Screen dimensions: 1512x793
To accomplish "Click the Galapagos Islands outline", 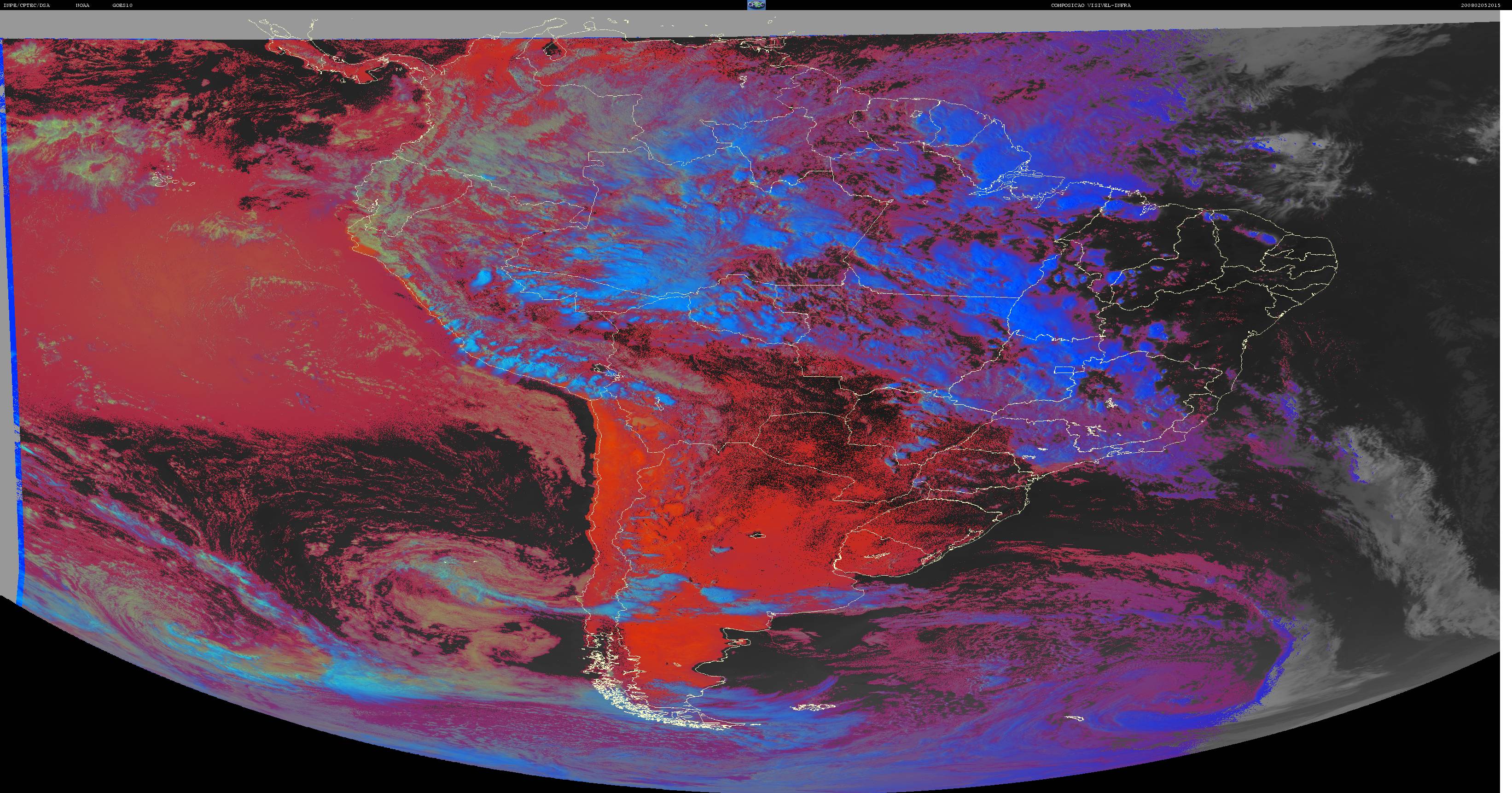I will click(x=173, y=181).
